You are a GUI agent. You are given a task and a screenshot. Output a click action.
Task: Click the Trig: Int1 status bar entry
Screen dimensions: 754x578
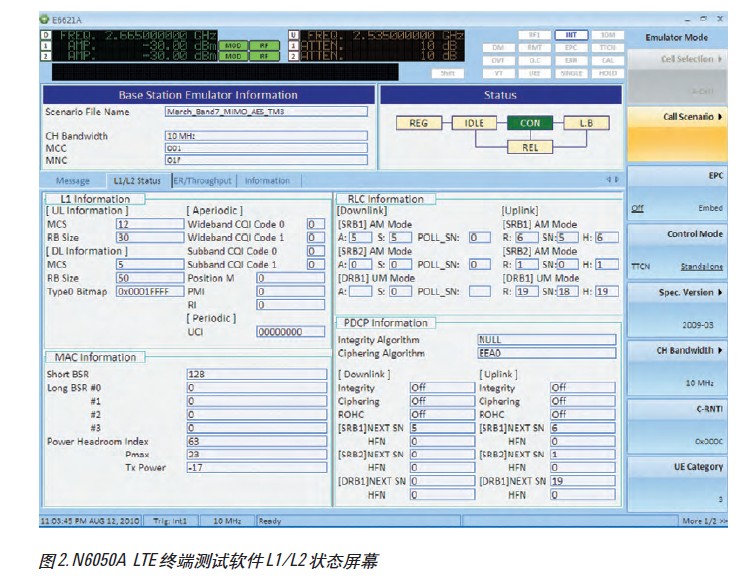pos(170,521)
